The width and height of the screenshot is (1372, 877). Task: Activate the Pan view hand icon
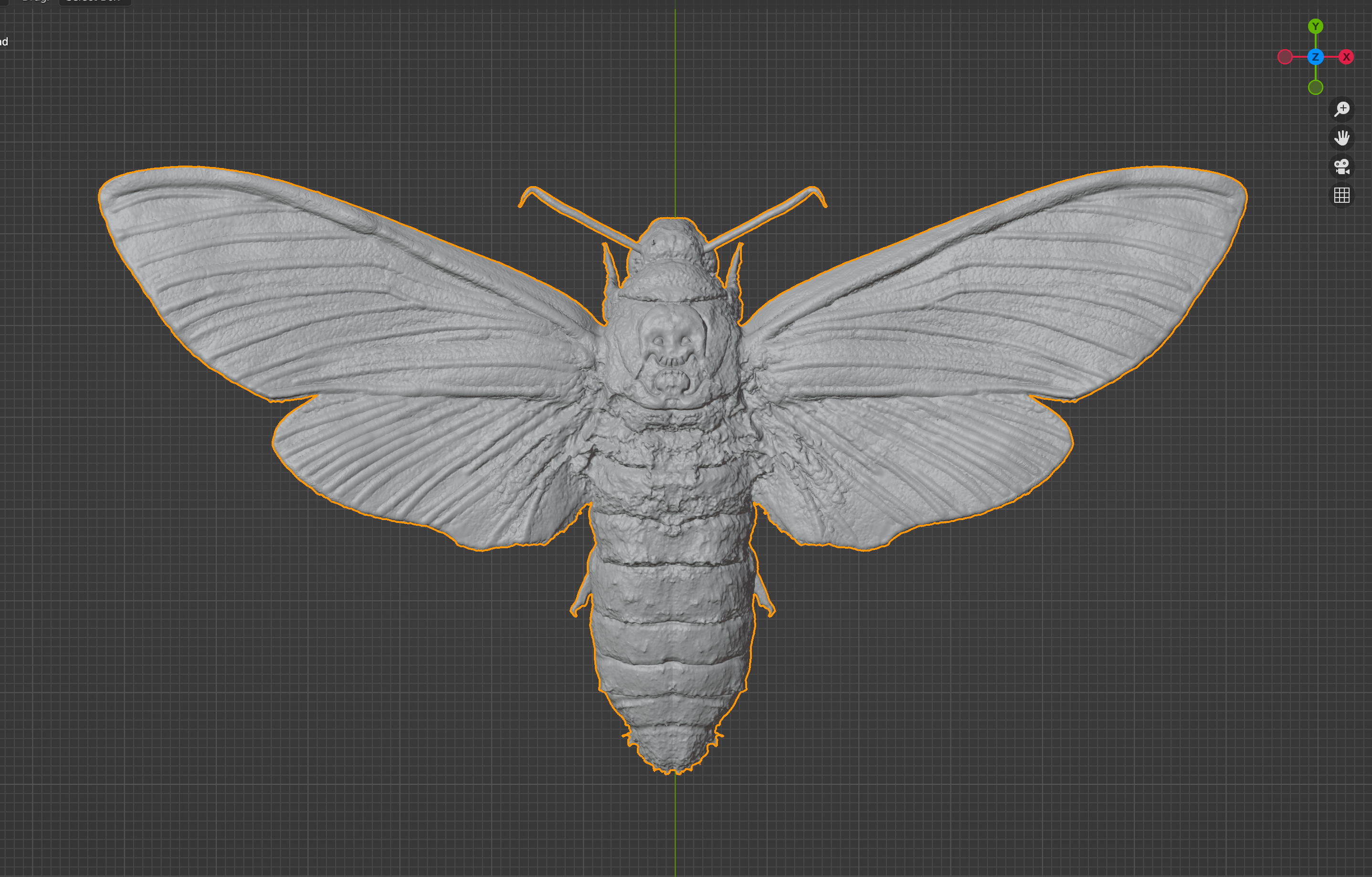pos(1342,137)
